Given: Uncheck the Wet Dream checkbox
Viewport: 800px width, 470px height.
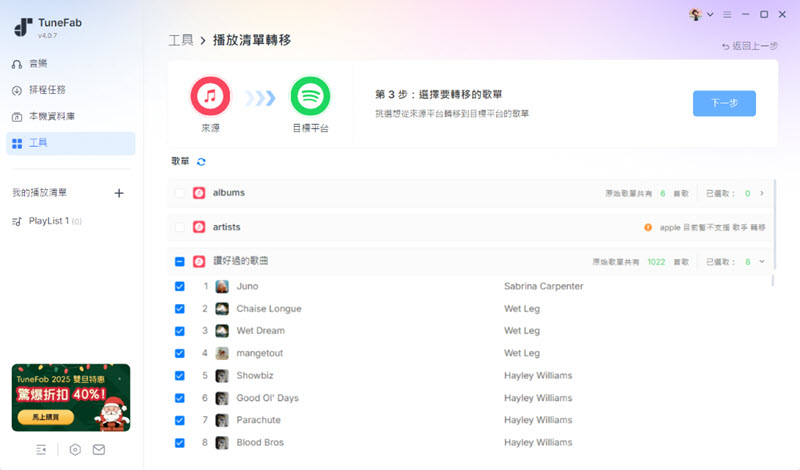Looking at the screenshot, I should click(x=180, y=331).
